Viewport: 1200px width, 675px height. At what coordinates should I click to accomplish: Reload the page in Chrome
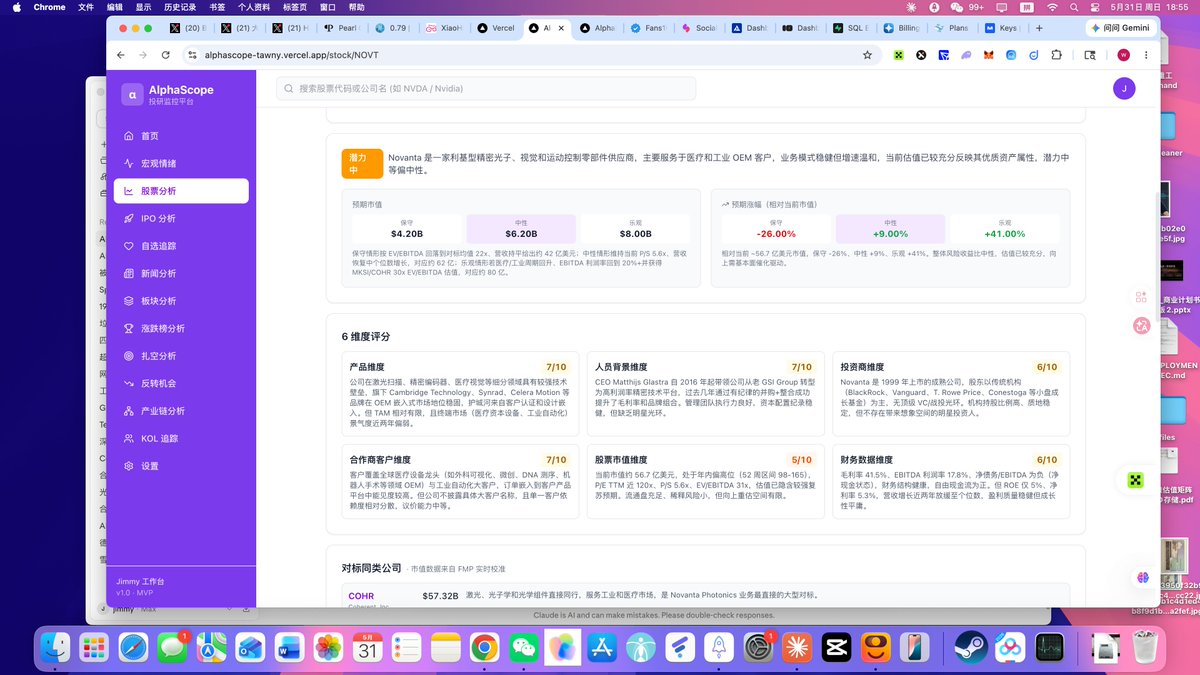coord(164,55)
